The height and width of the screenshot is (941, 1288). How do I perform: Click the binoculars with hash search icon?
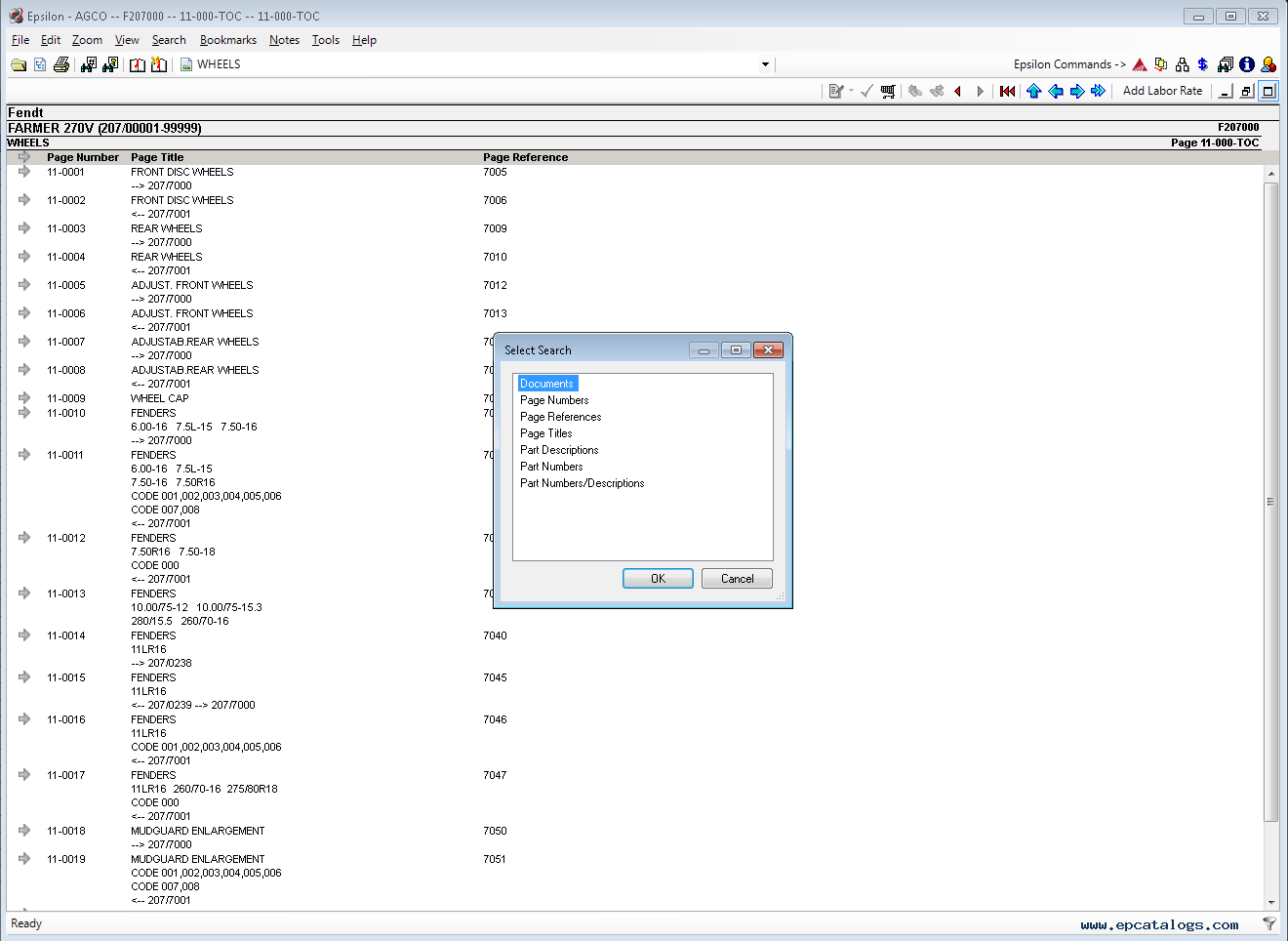pyautogui.click(x=89, y=64)
